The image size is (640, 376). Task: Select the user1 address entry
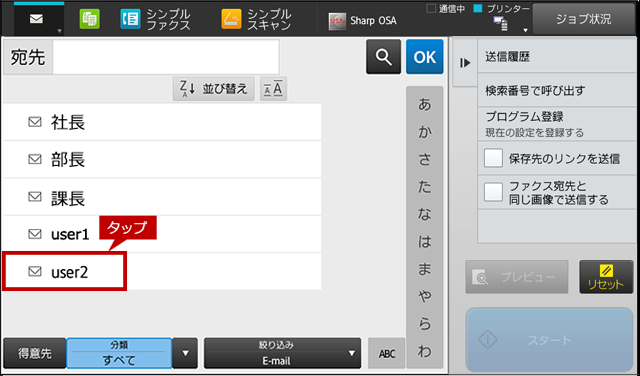click(162, 234)
